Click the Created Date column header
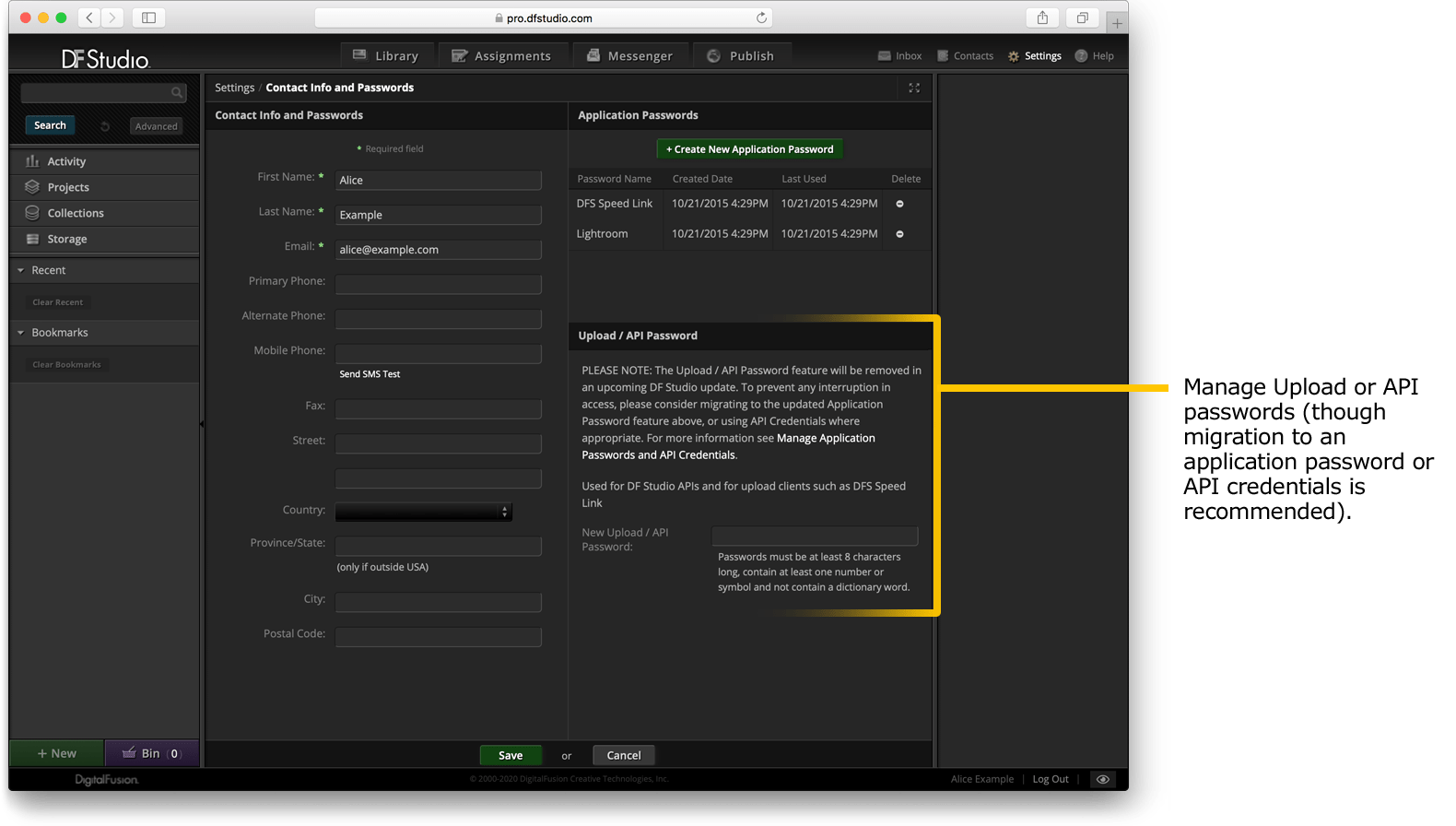 click(702, 179)
